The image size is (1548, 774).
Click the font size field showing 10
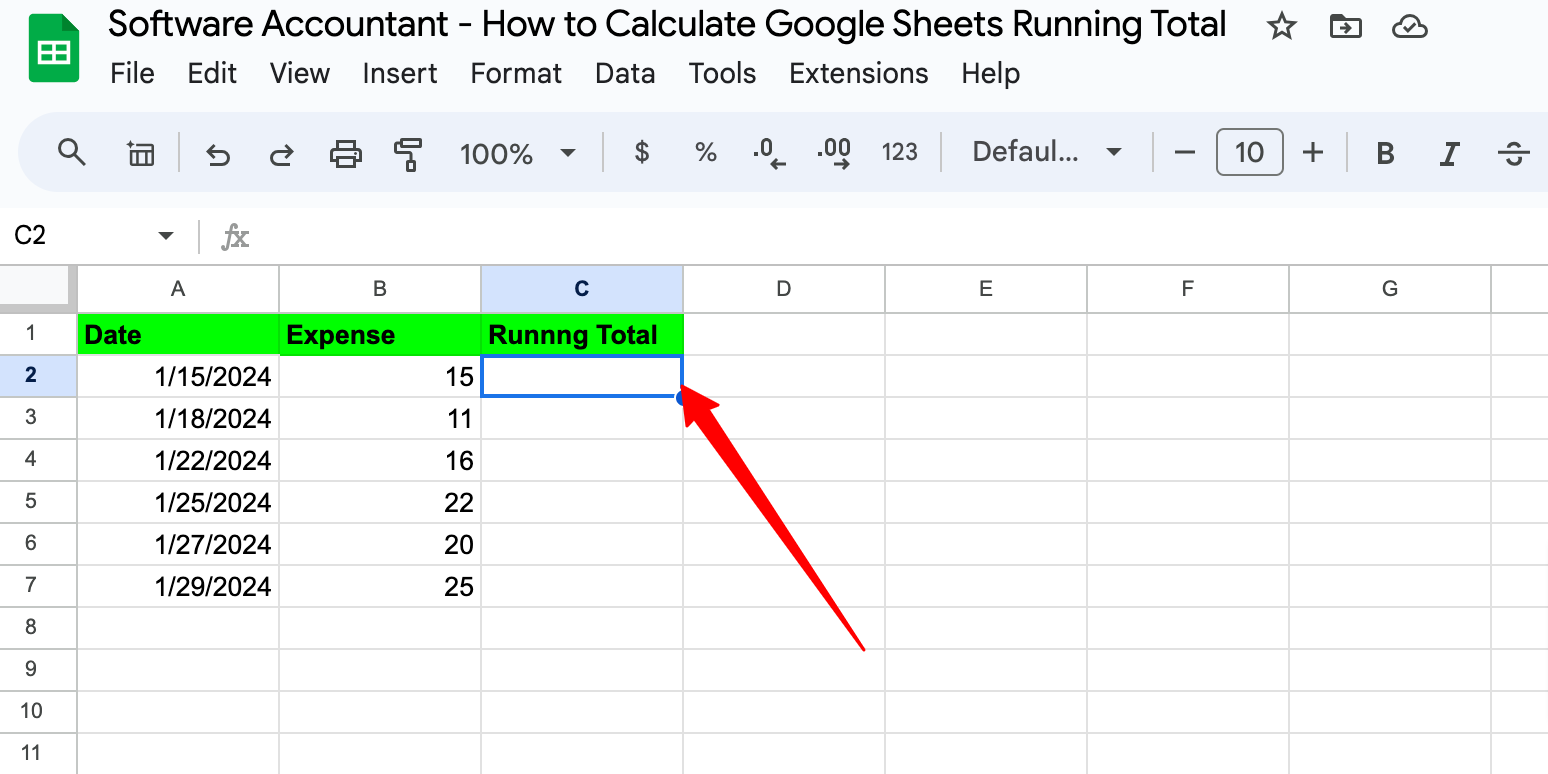click(x=1249, y=152)
